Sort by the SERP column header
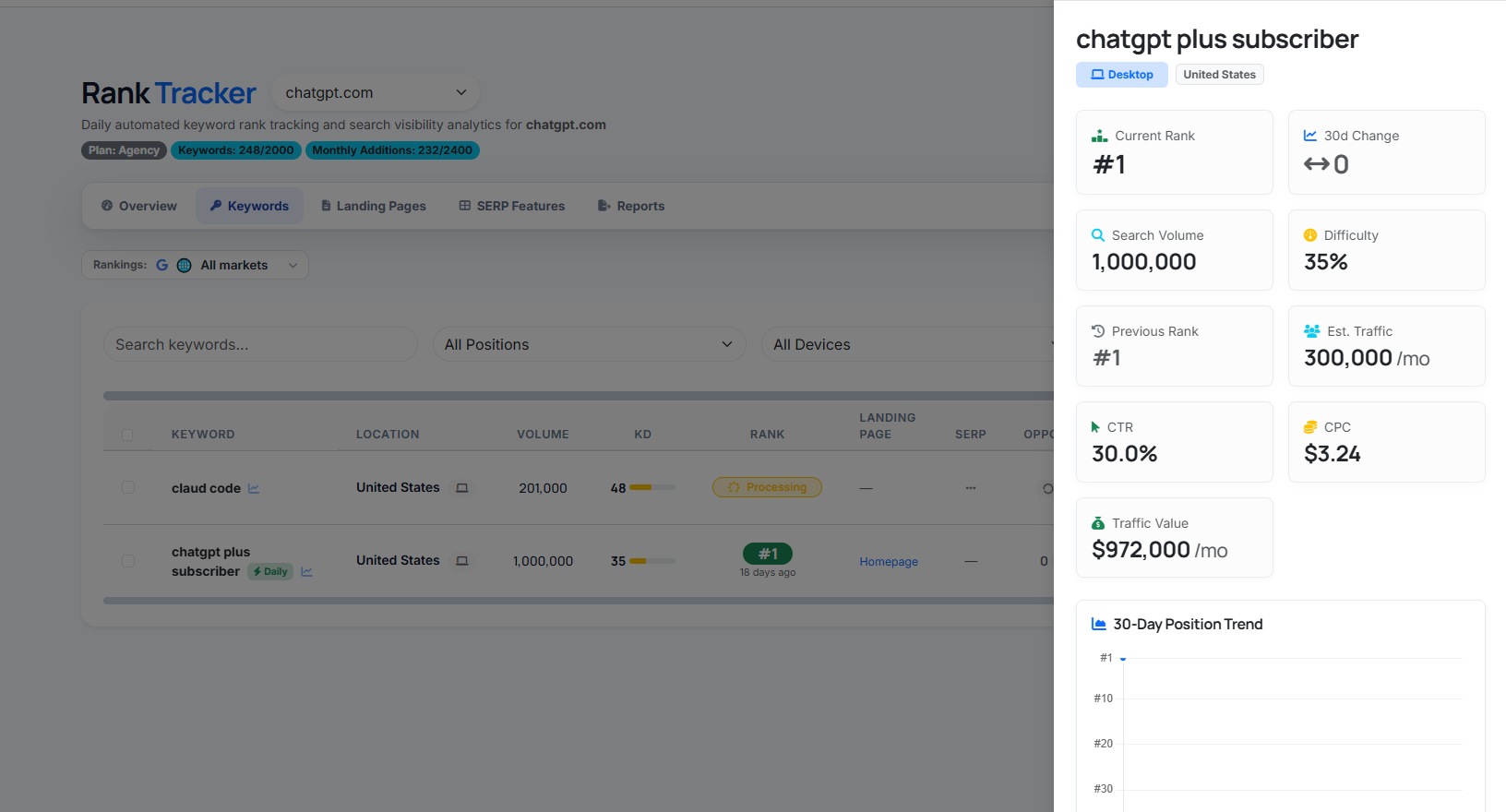 [x=971, y=435]
